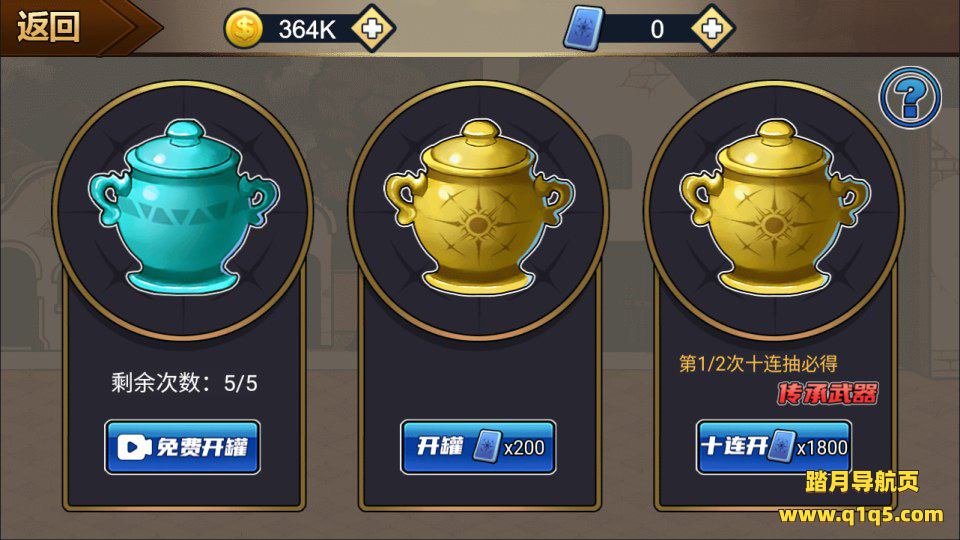This screenshot has height=540, width=960.
Task: Click the video camera icon on free button
Action: click(x=134, y=448)
